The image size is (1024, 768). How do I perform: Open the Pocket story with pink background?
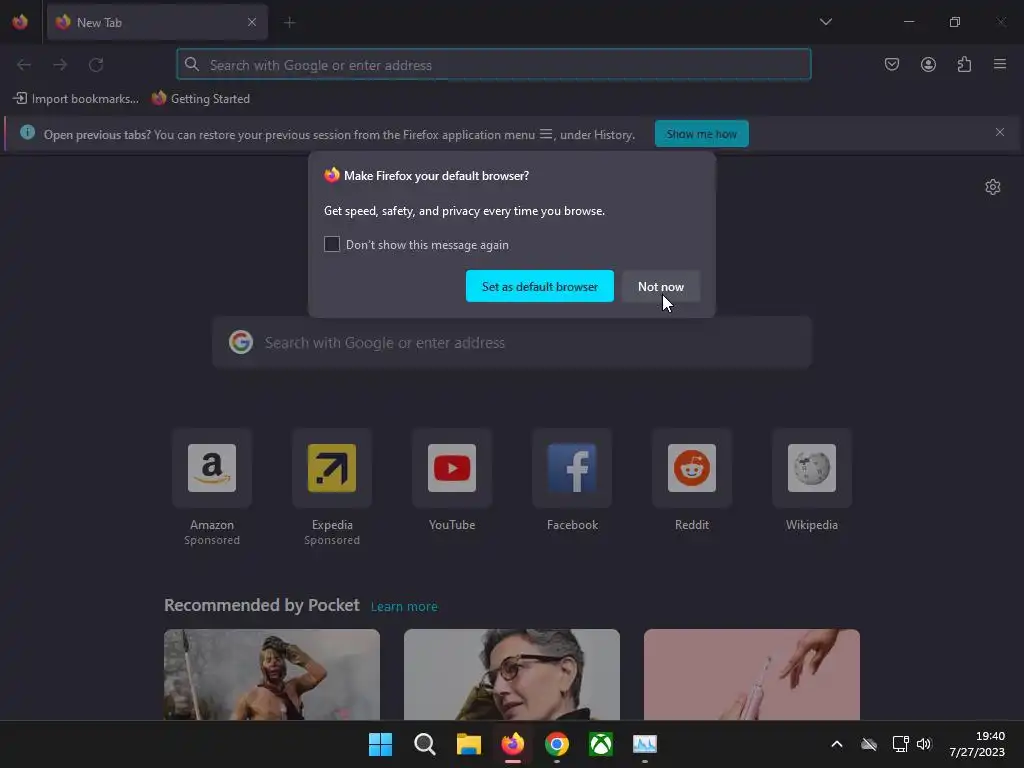[x=752, y=675]
